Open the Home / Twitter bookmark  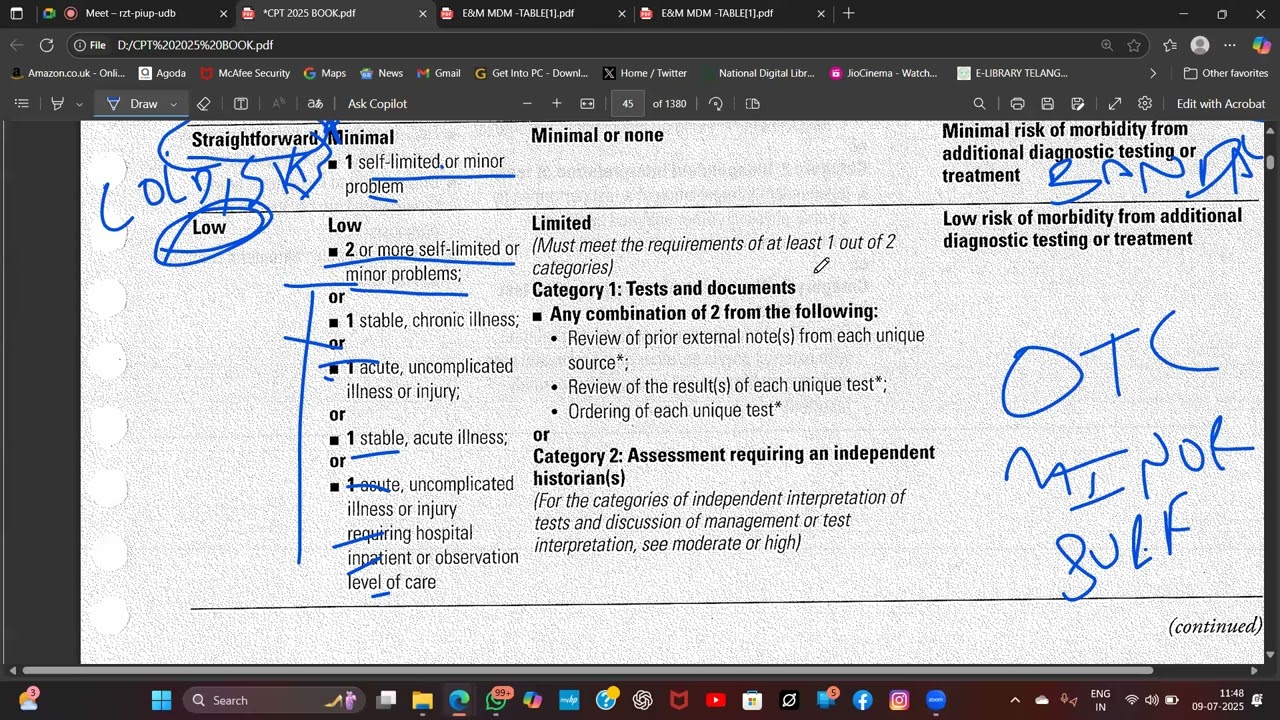645,73
